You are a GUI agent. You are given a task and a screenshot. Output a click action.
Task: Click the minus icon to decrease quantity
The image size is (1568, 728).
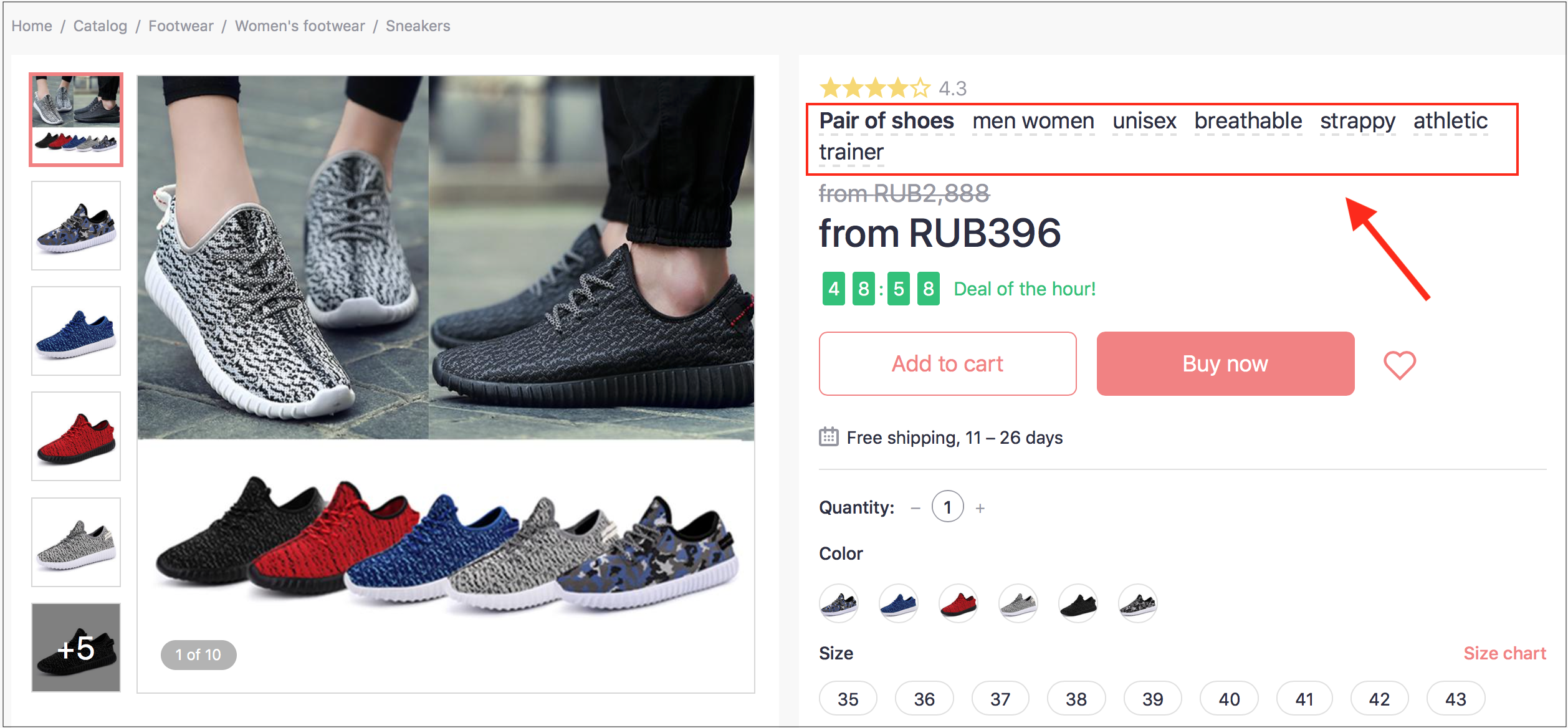(x=915, y=507)
